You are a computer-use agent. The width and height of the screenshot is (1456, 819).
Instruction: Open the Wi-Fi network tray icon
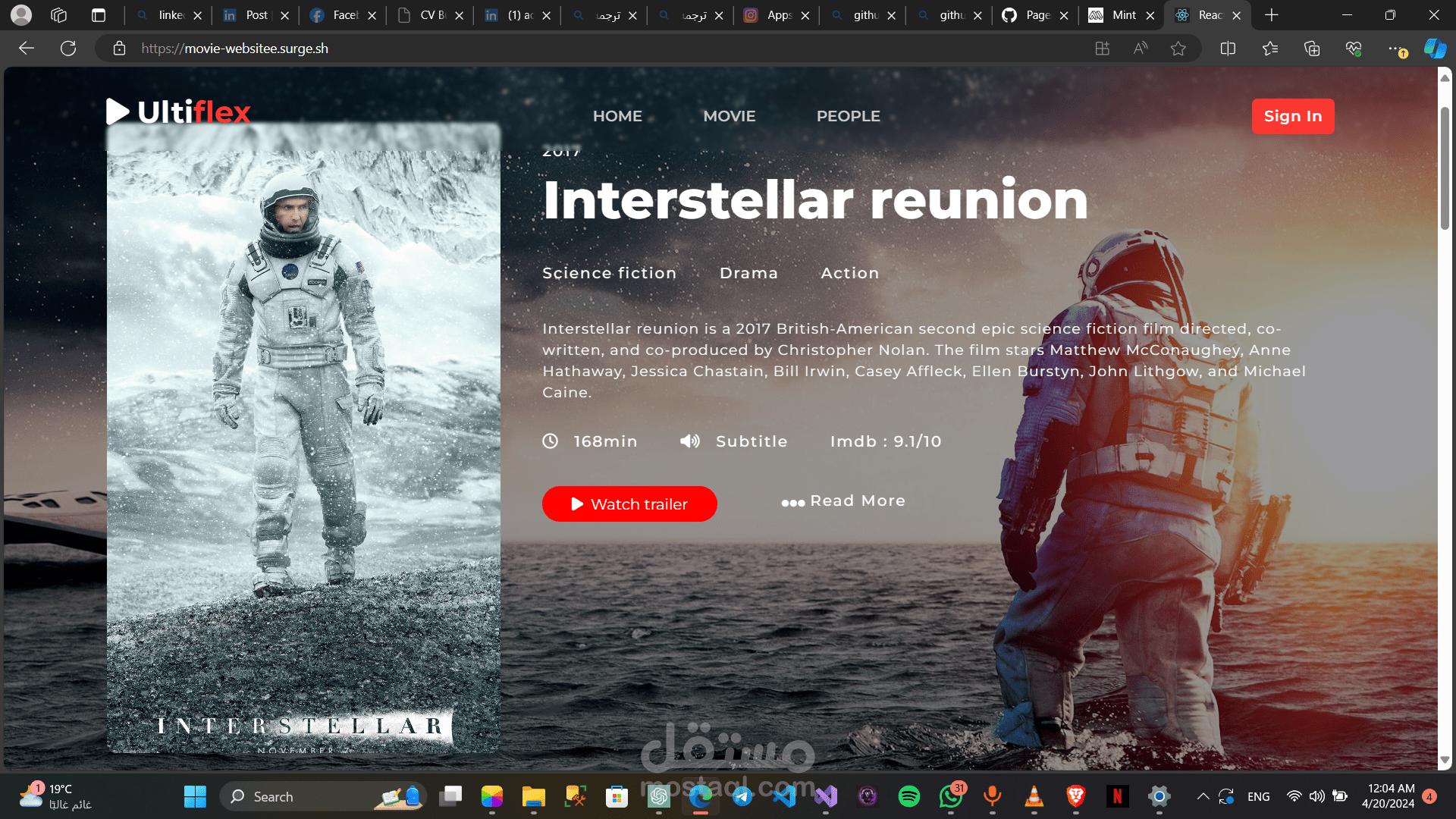(x=1294, y=796)
